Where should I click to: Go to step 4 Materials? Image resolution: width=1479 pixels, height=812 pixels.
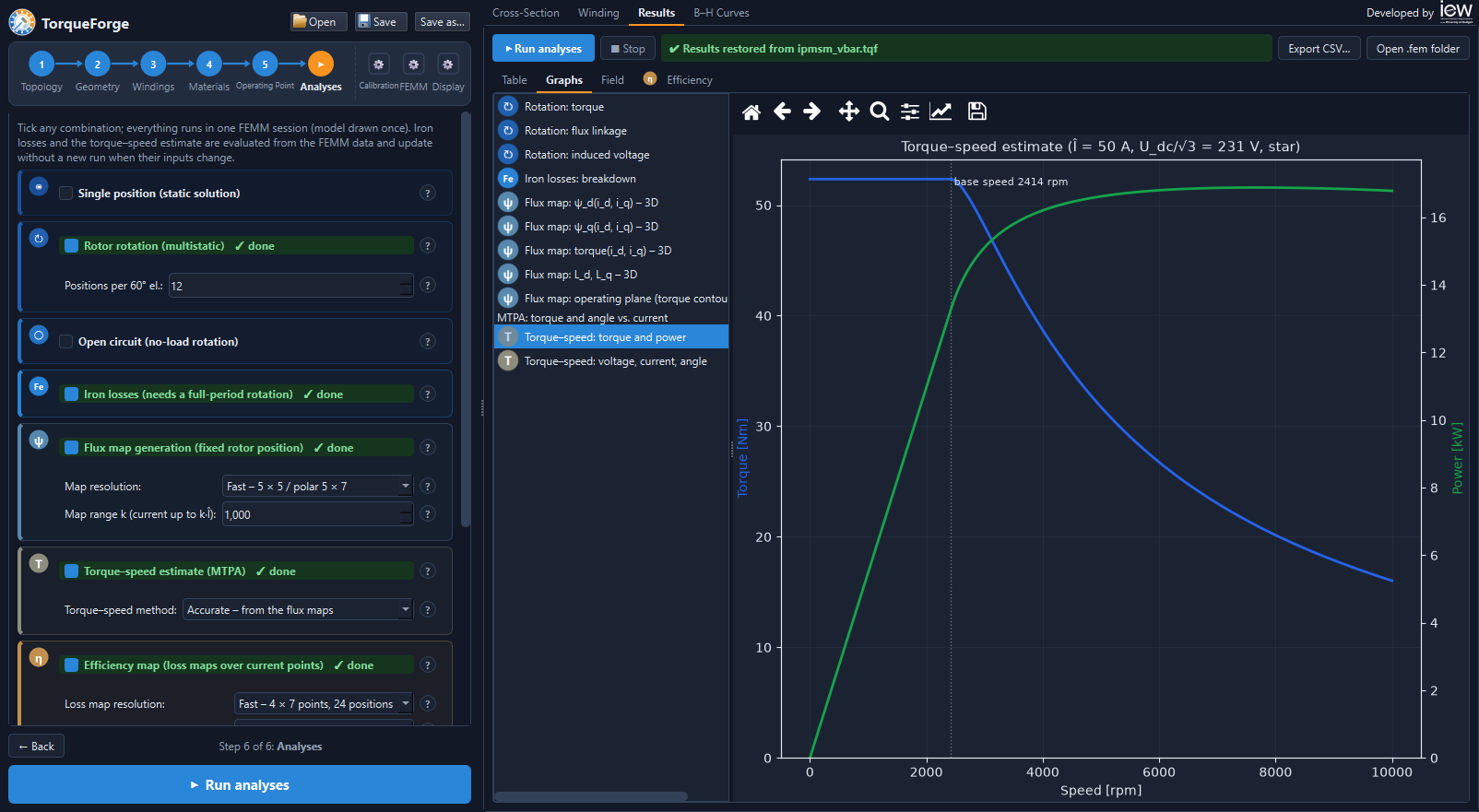pos(209,65)
